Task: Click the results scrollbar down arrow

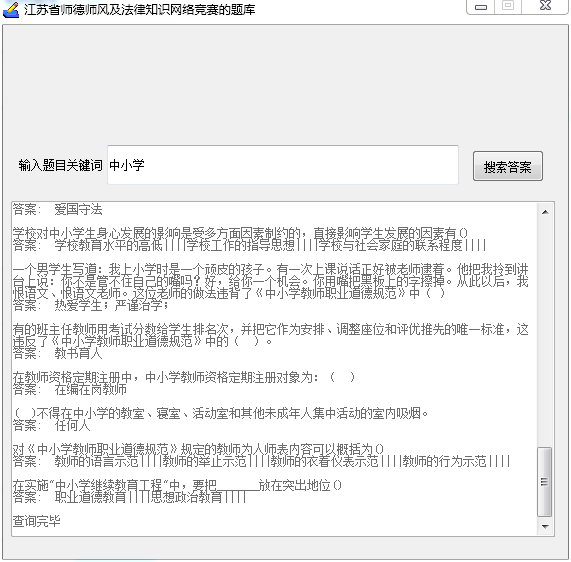Action: [545, 526]
